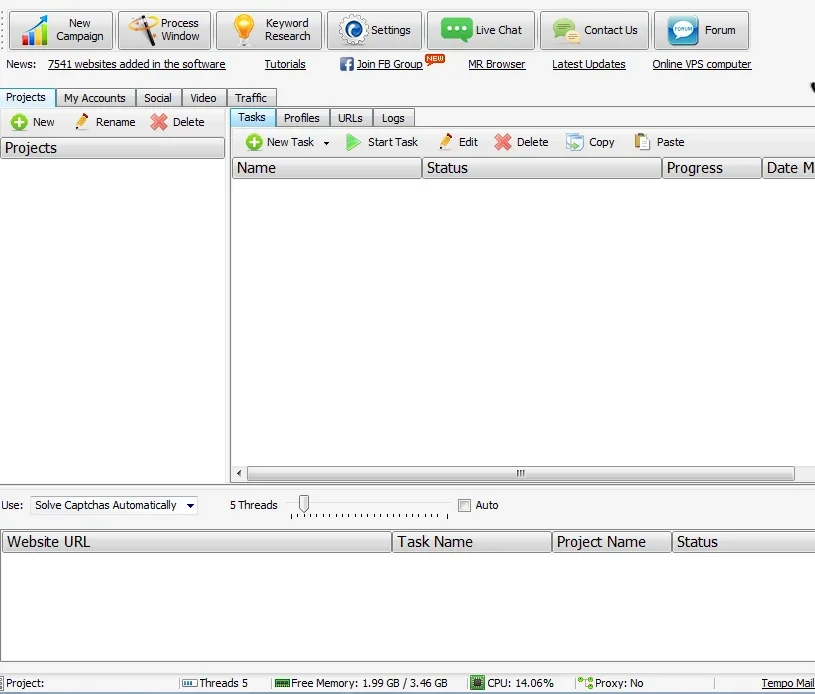Click the Proxy icon in the status bar
Viewport: 815px width, 694px height.
tap(585, 683)
